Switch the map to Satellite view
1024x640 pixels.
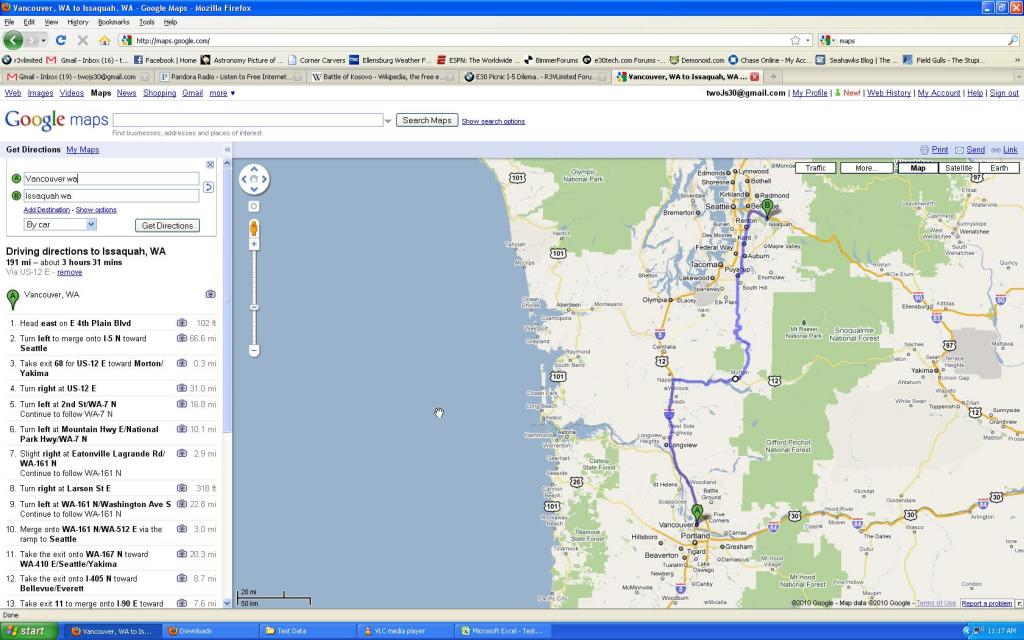click(958, 168)
